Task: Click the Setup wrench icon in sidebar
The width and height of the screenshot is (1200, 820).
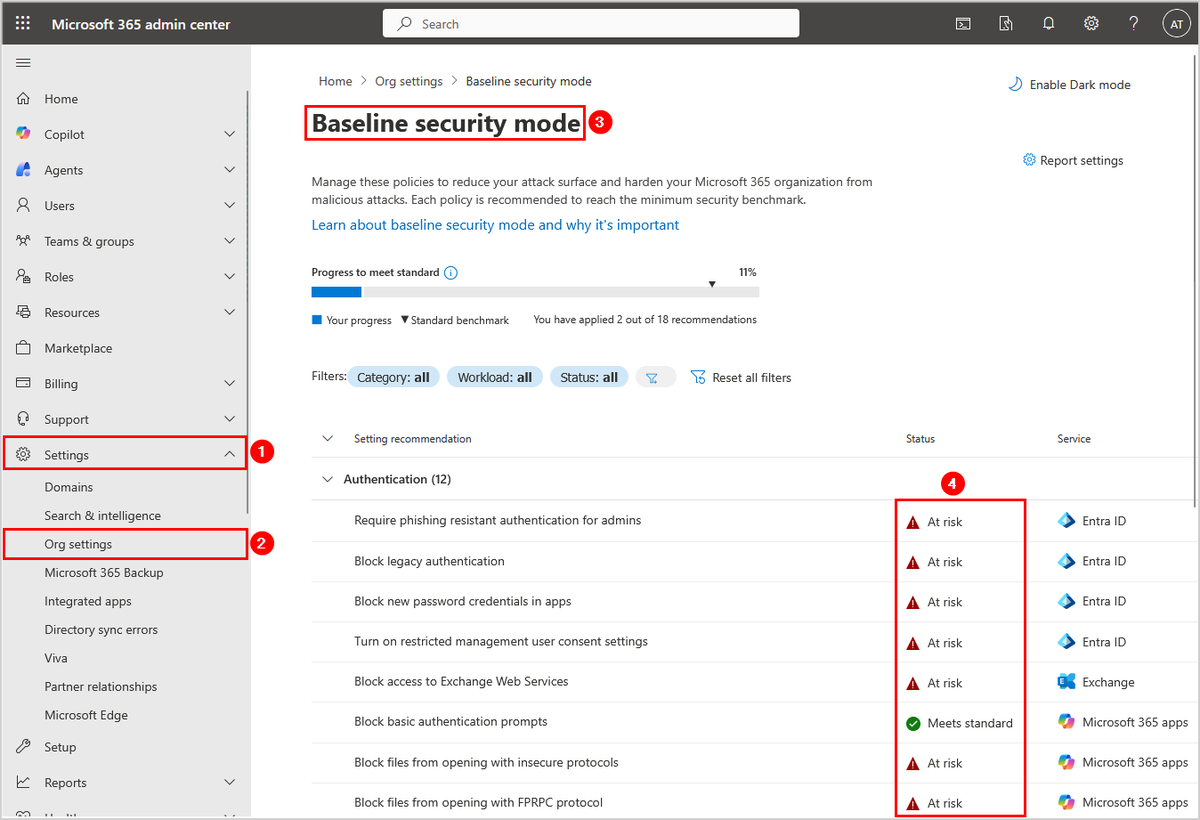Action: click(24, 747)
